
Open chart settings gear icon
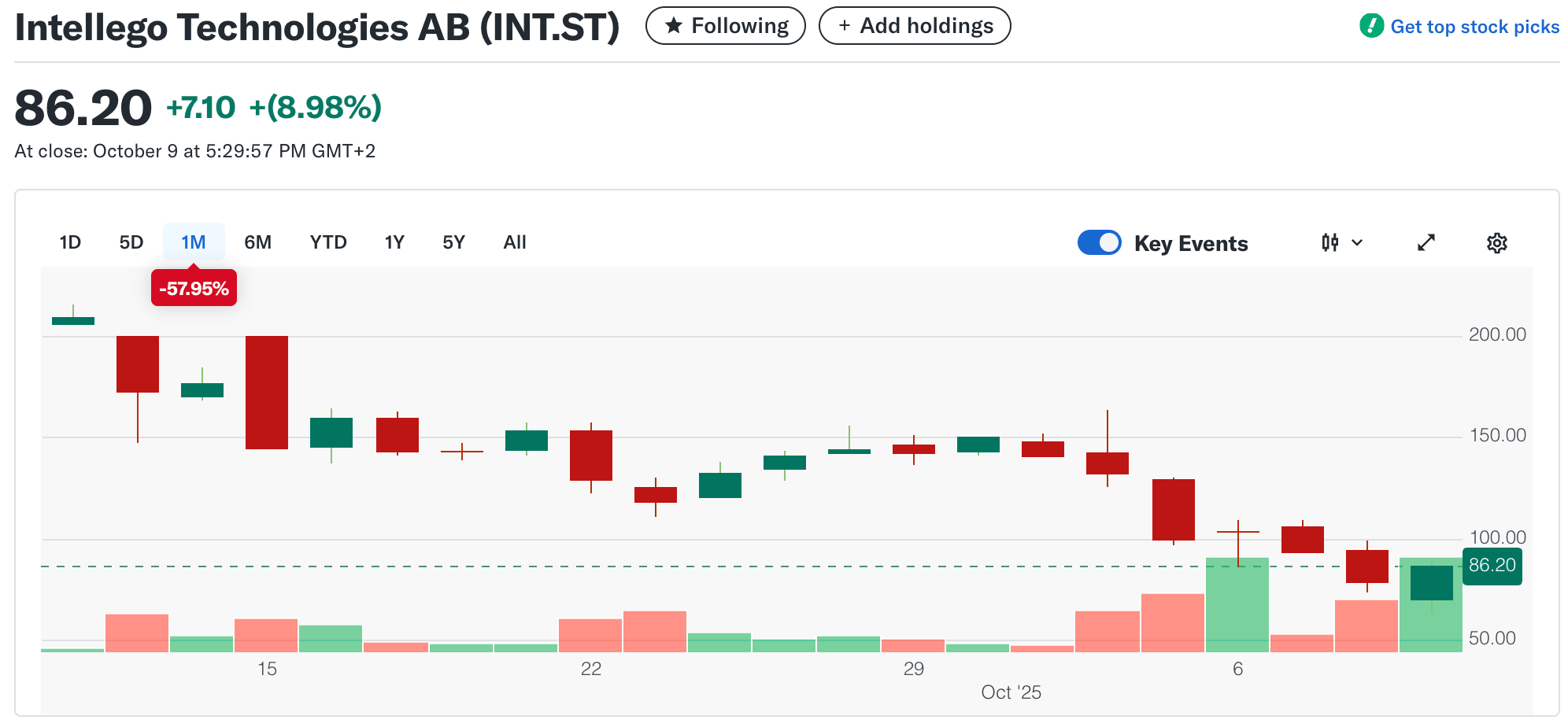[1496, 243]
